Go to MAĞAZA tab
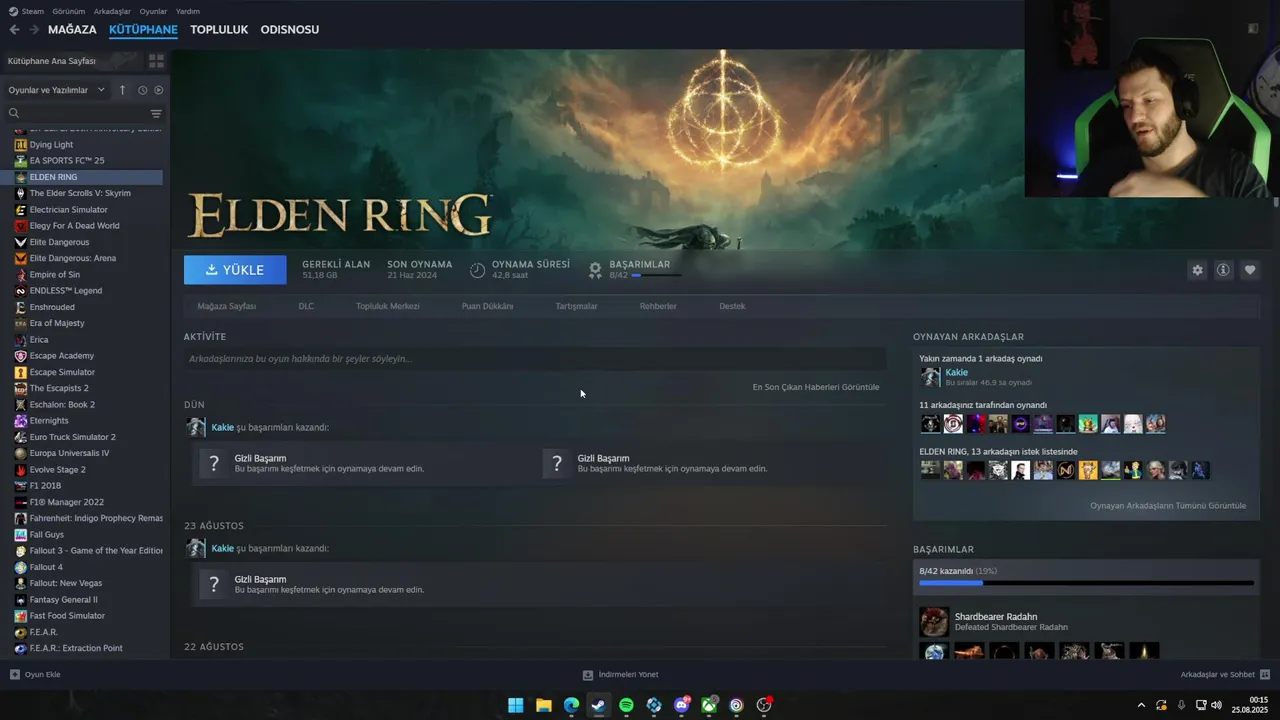Image resolution: width=1280 pixels, height=720 pixels. tap(72, 30)
